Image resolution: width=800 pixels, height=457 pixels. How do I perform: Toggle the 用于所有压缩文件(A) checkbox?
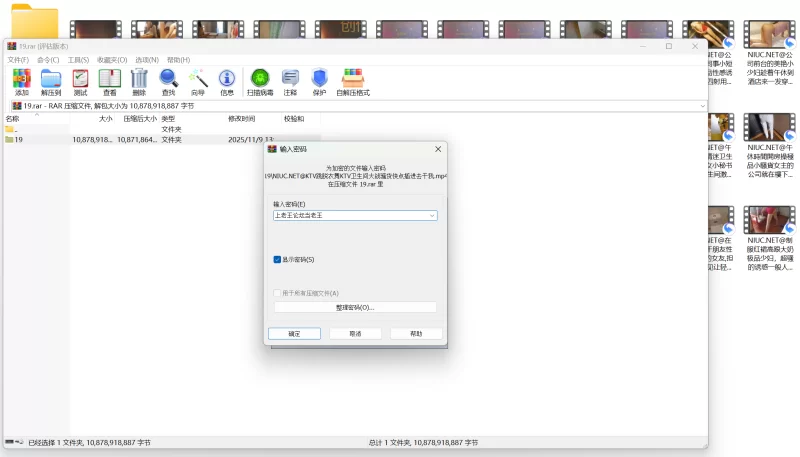[x=277, y=293]
